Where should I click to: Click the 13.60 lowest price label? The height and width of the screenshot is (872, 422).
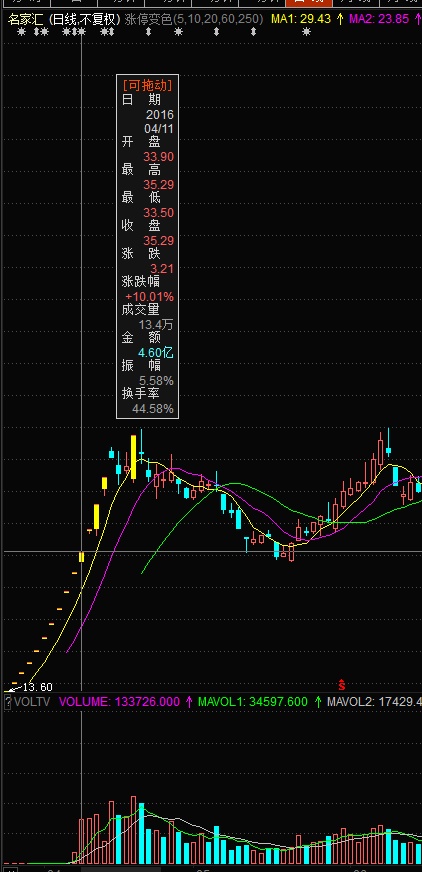tap(38, 687)
